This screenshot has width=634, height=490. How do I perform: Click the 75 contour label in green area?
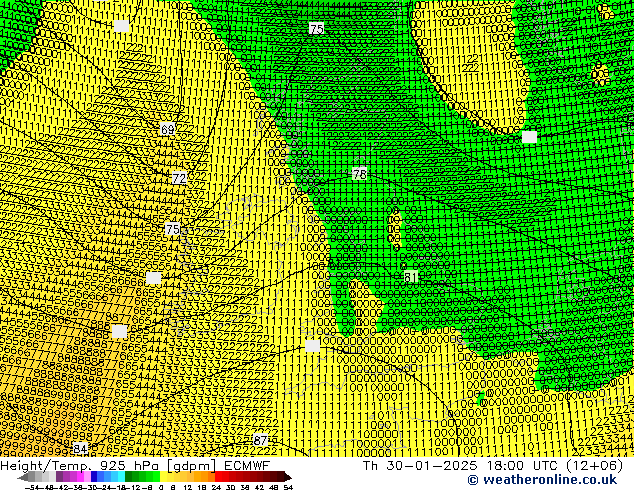click(317, 29)
